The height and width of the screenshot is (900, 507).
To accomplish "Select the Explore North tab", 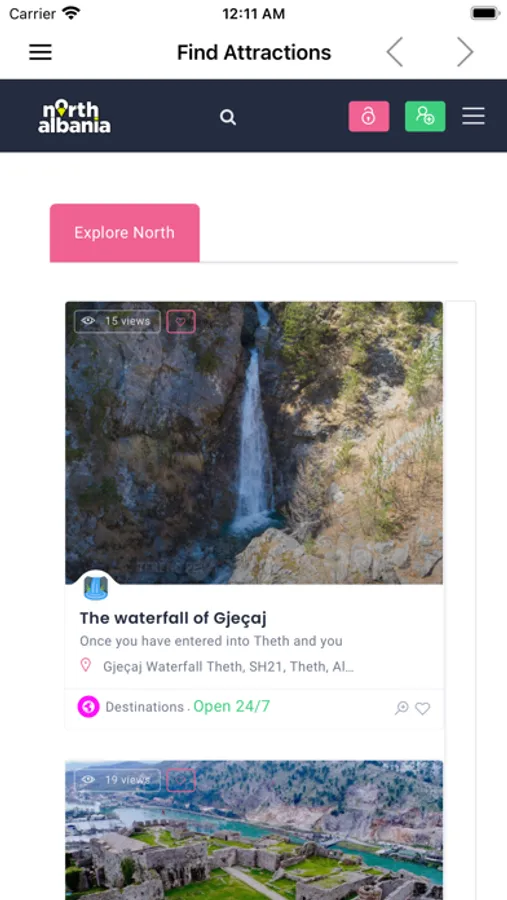I will (125, 232).
